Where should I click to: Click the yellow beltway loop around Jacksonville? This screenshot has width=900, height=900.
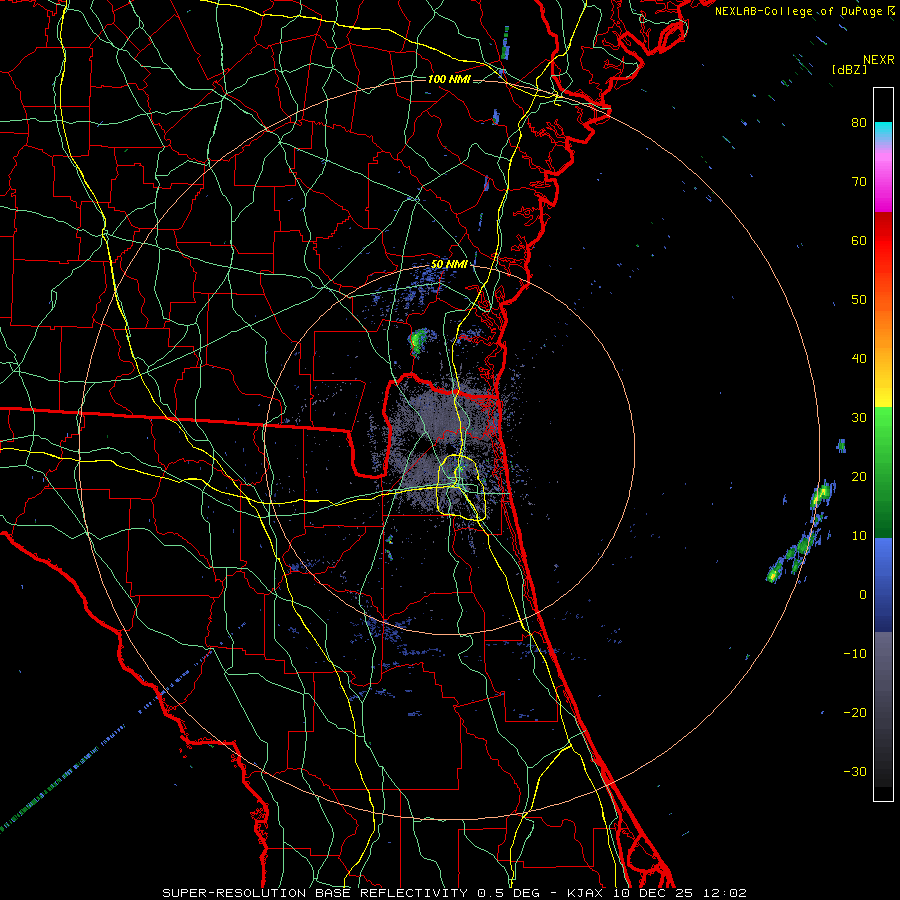click(461, 487)
